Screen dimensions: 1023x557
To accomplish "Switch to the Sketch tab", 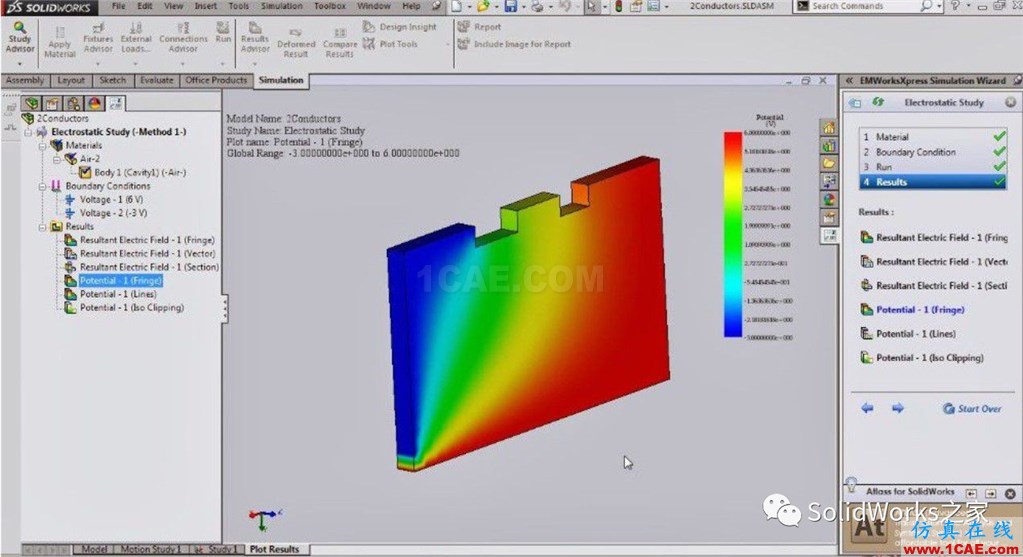I will tap(112, 80).
